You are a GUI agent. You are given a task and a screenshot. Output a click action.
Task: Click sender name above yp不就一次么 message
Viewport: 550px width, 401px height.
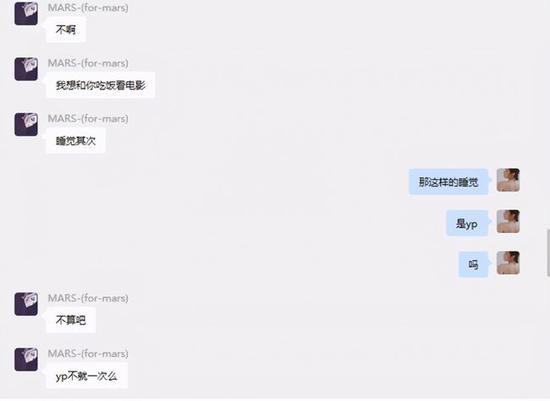point(88,354)
